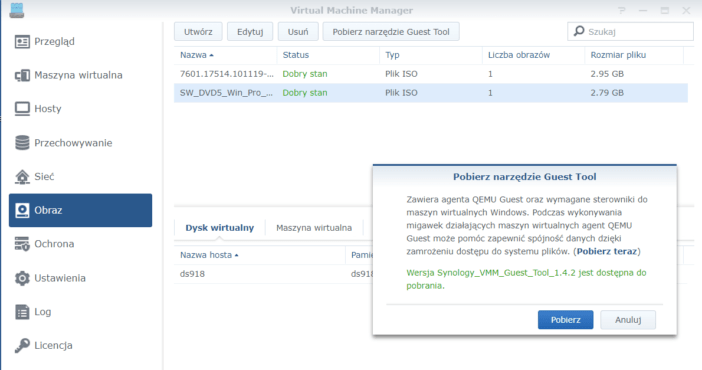
Task: Click the Ustawienia sidebar label
Action: [x=60, y=278]
